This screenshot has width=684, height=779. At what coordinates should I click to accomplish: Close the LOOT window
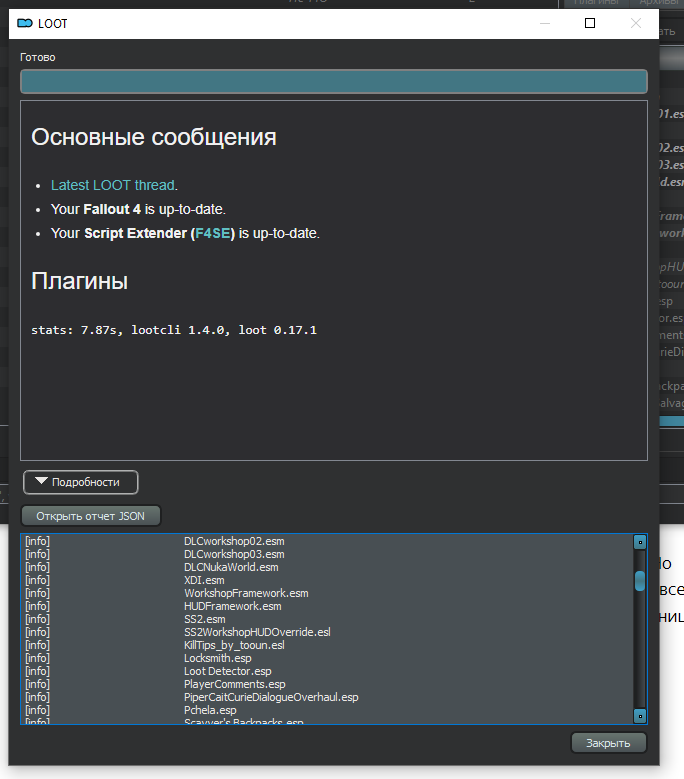pos(635,23)
